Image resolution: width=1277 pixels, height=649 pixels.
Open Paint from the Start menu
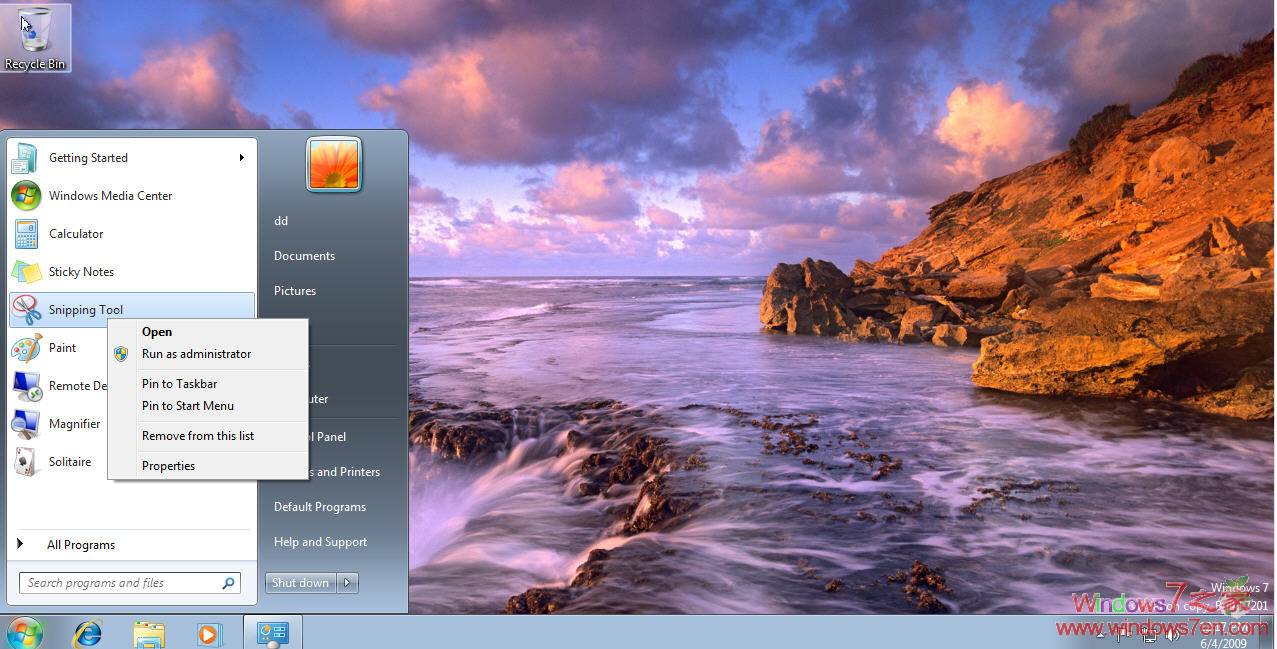coord(62,347)
